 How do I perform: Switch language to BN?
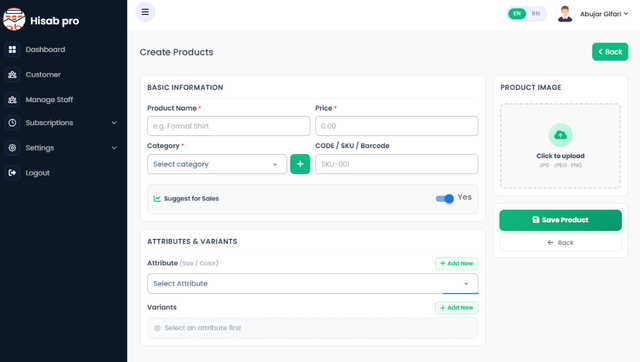(x=536, y=13)
